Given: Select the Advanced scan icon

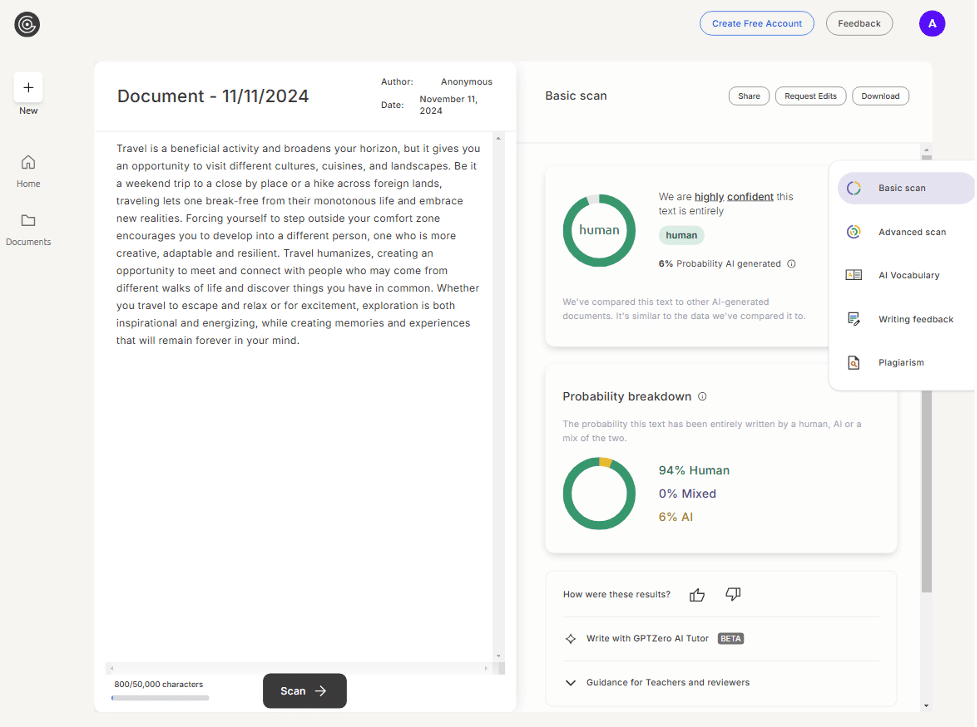Looking at the screenshot, I should click(x=853, y=231).
